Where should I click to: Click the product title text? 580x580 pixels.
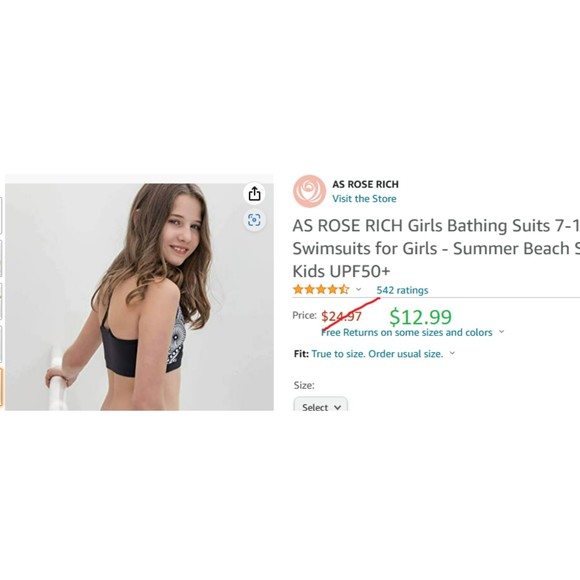[x=436, y=248]
